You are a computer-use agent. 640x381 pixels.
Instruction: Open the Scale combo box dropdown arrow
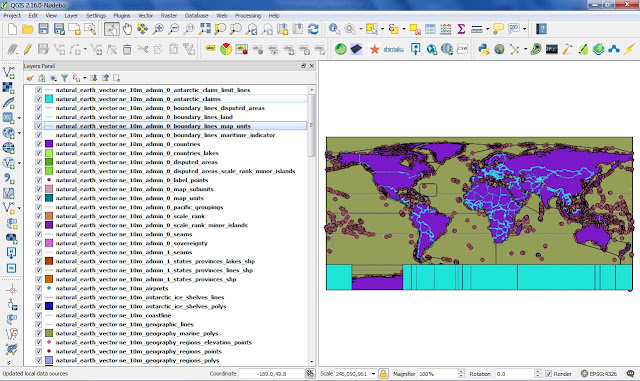tap(373, 374)
